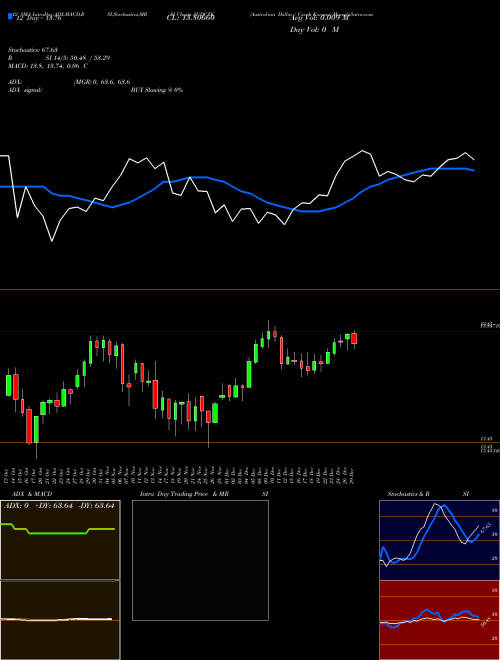Click the 'Stochastics & R' panel title
This screenshot has width=500, height=660.
[408, 494]
